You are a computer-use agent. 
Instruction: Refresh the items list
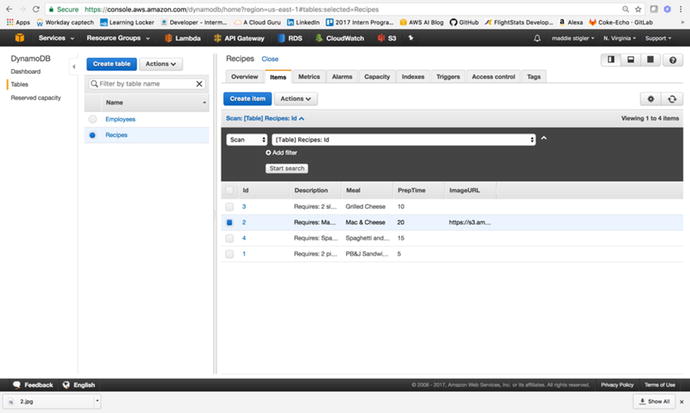tap(672, 99)
